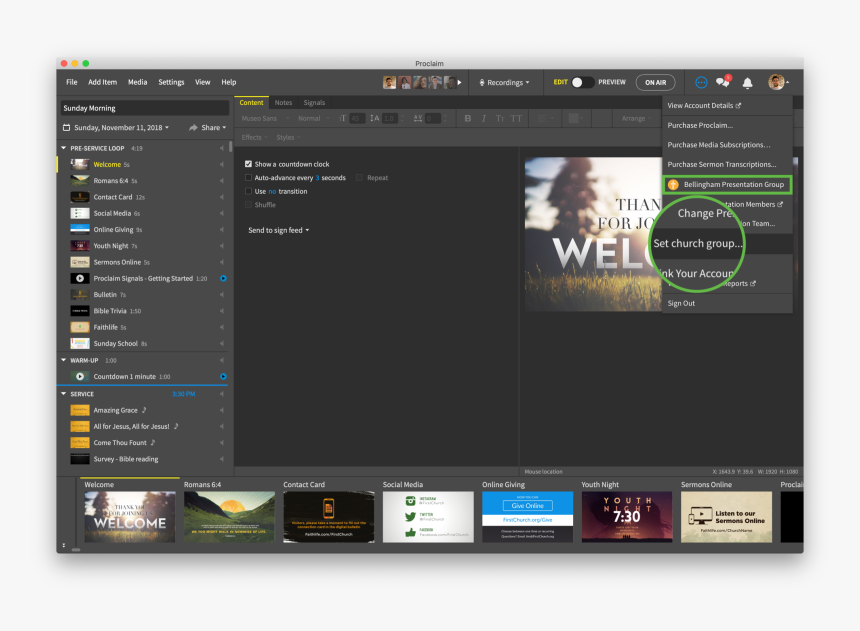Open the Media menu
Image resolution: width=860 pixels, height=631 pixels.
[137, 82]
